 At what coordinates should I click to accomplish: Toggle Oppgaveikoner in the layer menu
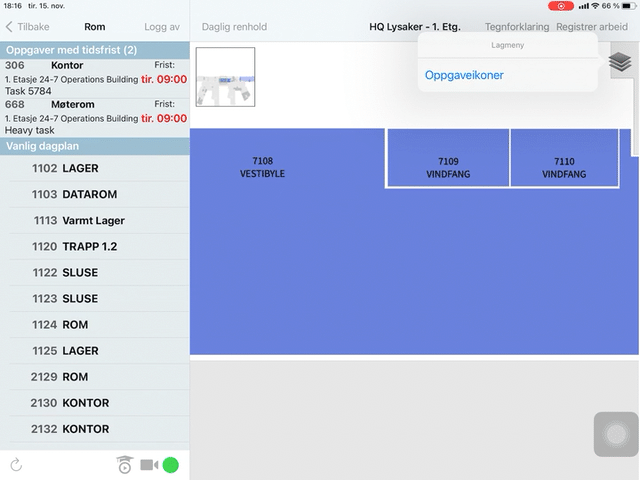(464, 75)
